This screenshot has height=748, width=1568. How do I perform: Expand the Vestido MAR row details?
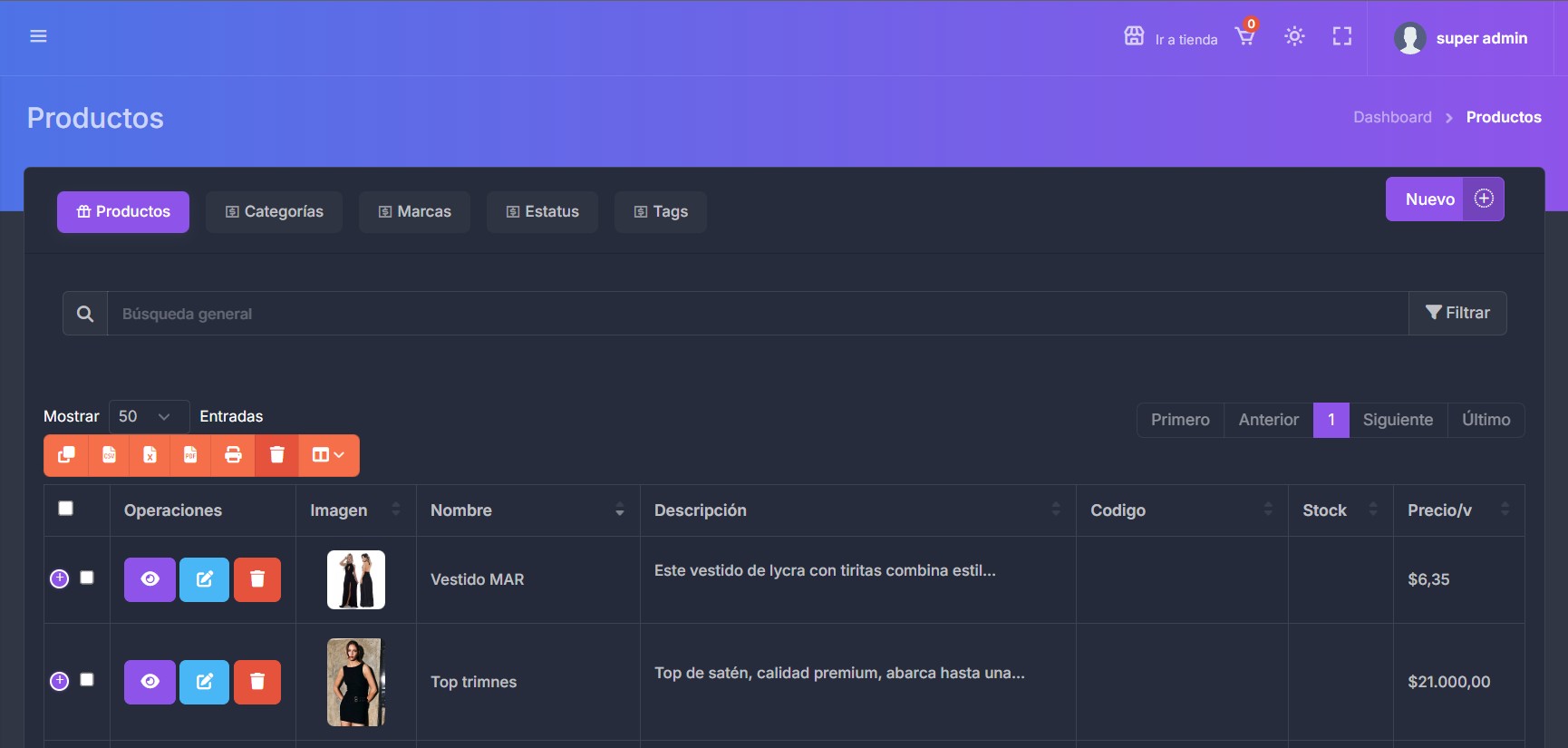click(59, 578)
